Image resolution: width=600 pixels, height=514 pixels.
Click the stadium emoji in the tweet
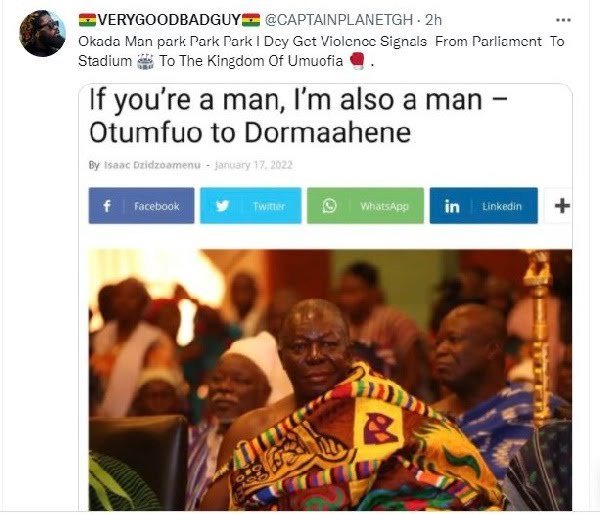click(x=145, y=61)
